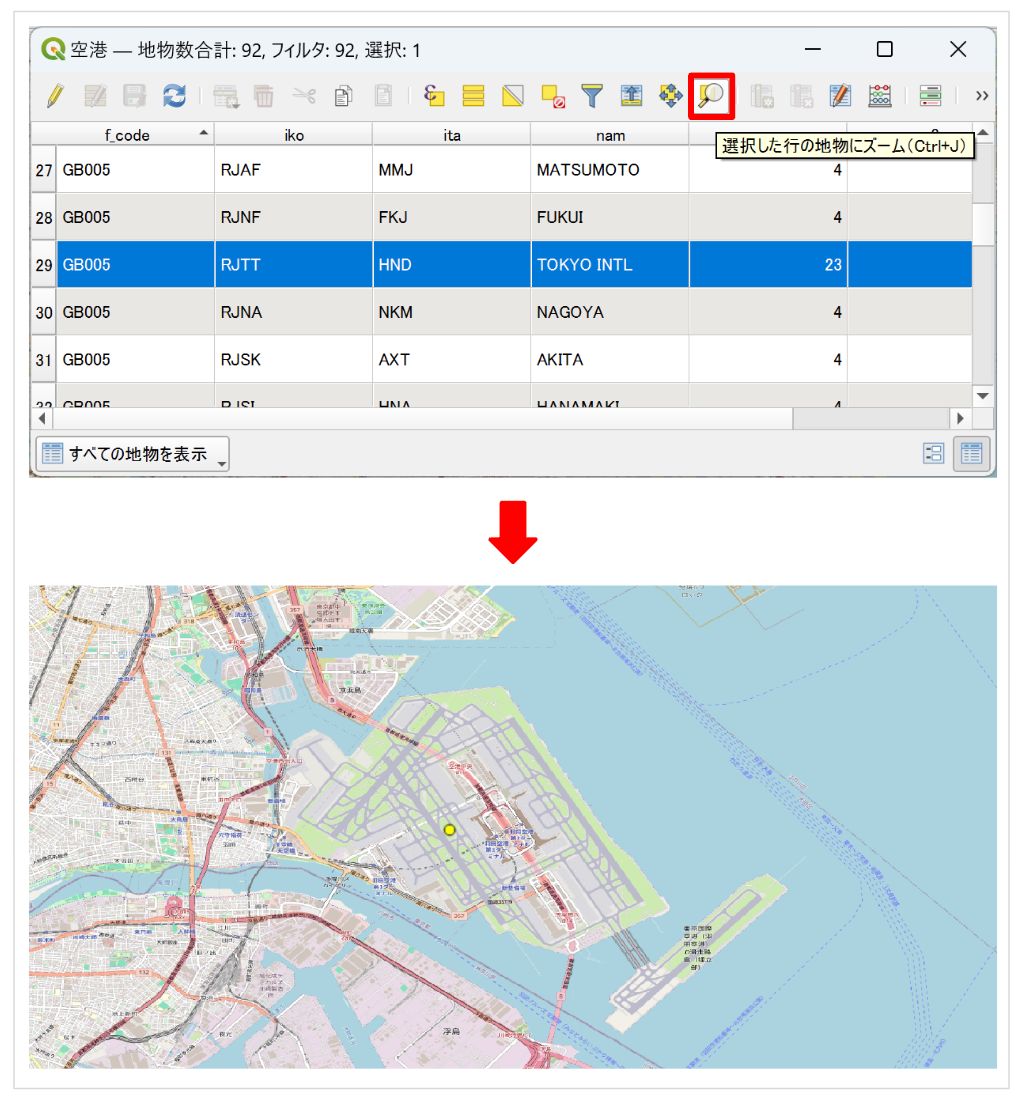Click the save edits floppy icon
Viewport: 1024px width, 1102px height.
tap(134, 96)
